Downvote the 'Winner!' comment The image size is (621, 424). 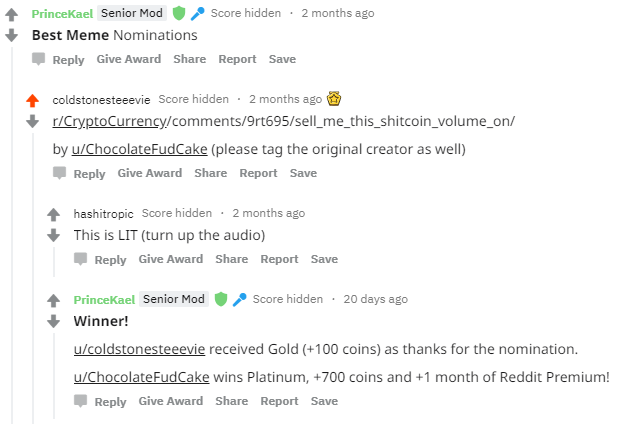pos(53,321)
